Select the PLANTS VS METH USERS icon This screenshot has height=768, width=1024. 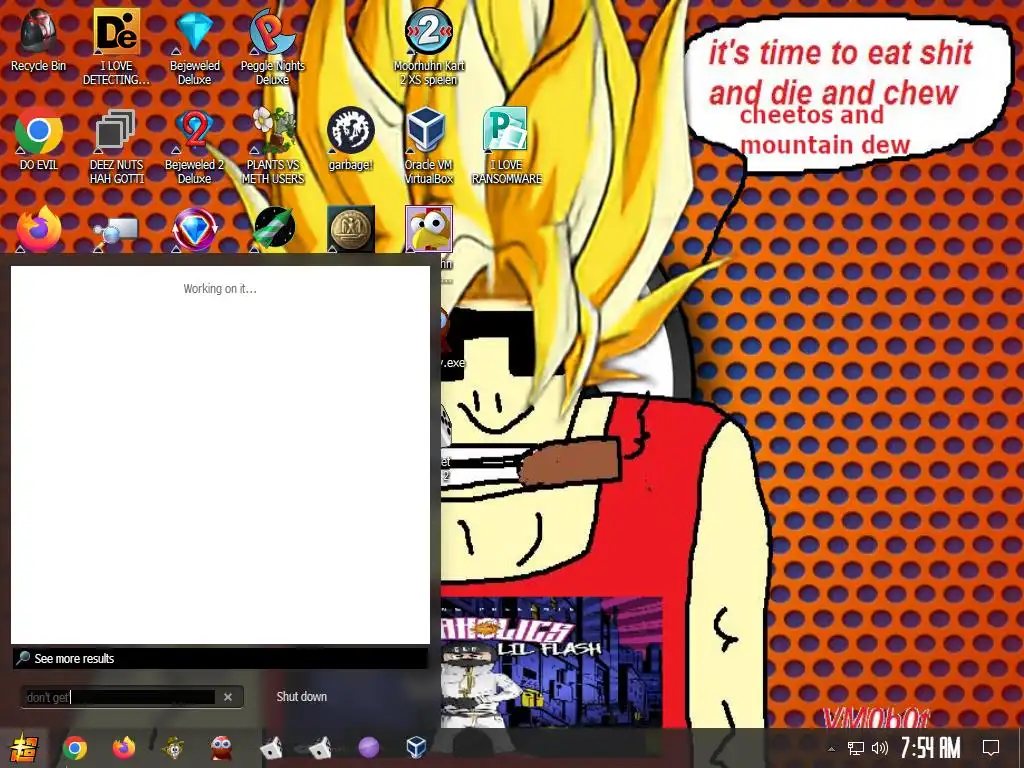tap(272, 146)
